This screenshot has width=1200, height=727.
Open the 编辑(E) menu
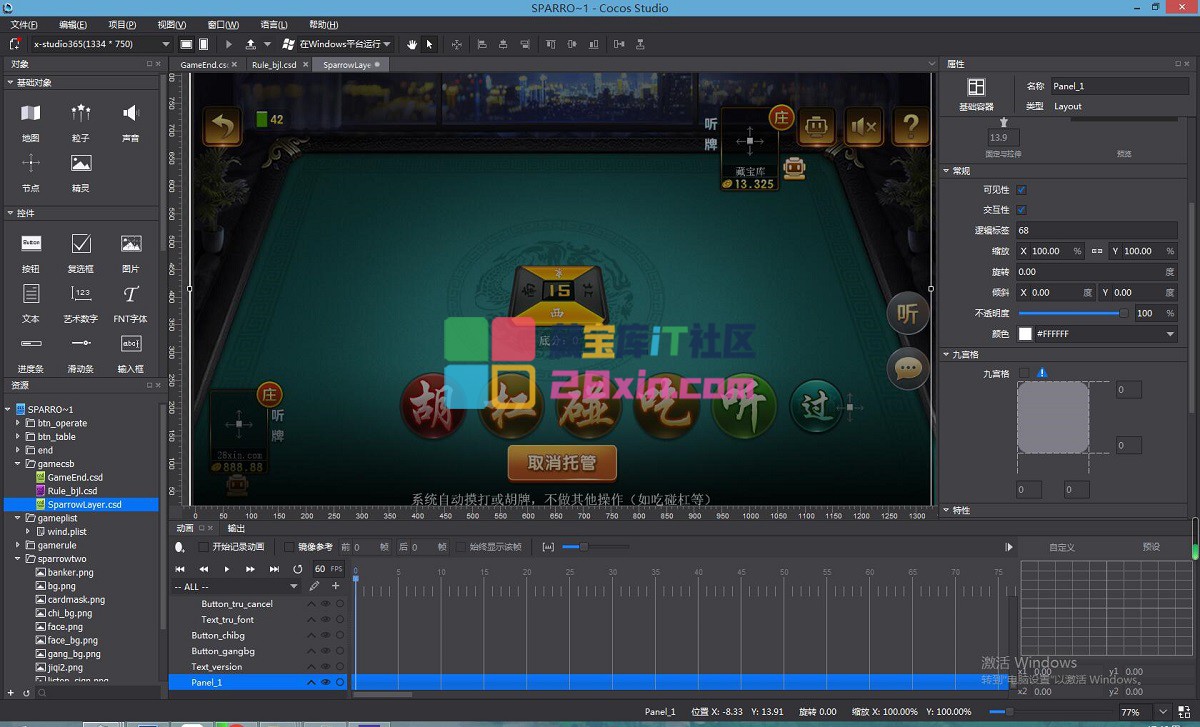click(x=73, y=25)
